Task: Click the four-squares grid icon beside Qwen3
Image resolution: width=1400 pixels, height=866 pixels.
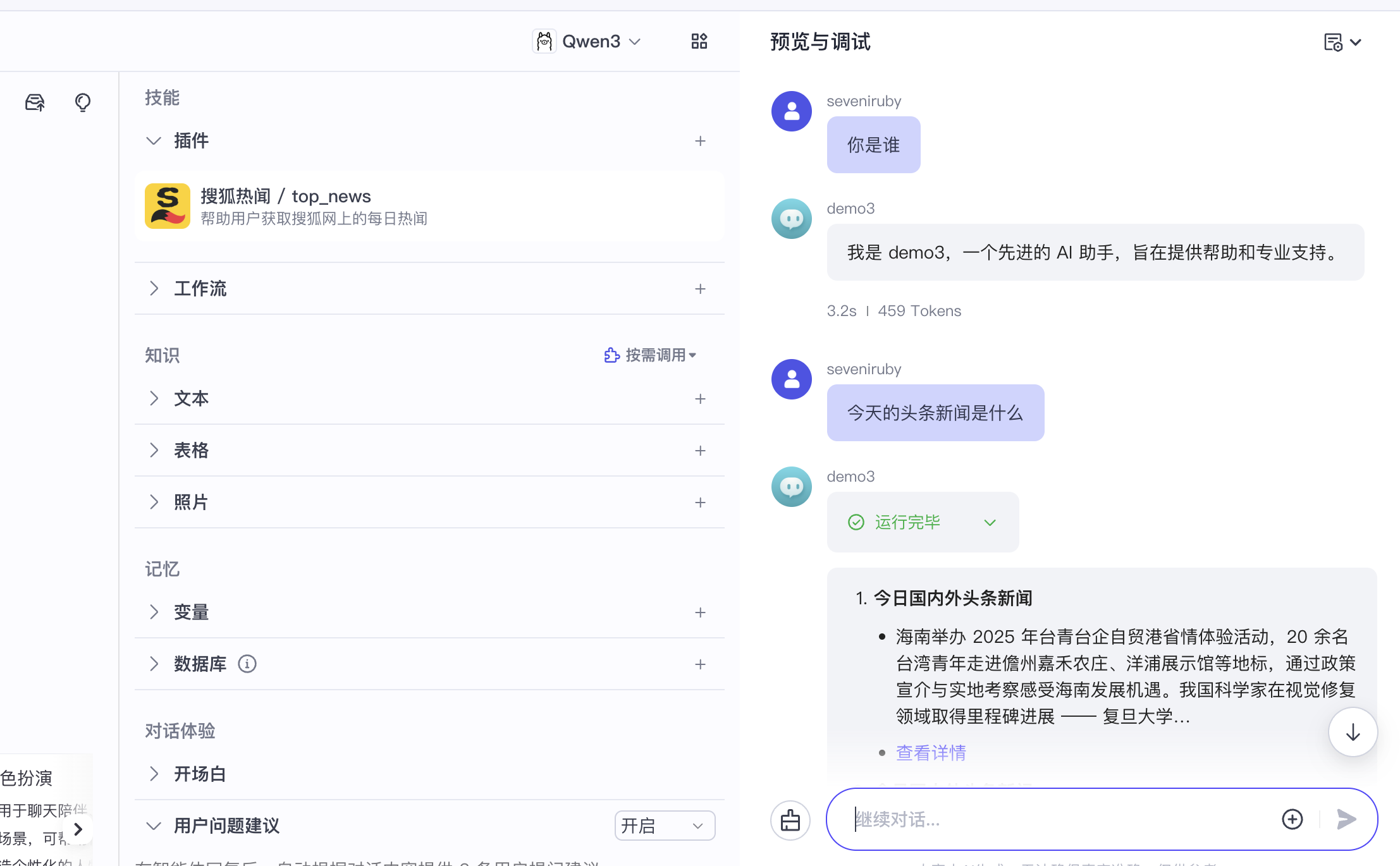Action: click(699, 42)
